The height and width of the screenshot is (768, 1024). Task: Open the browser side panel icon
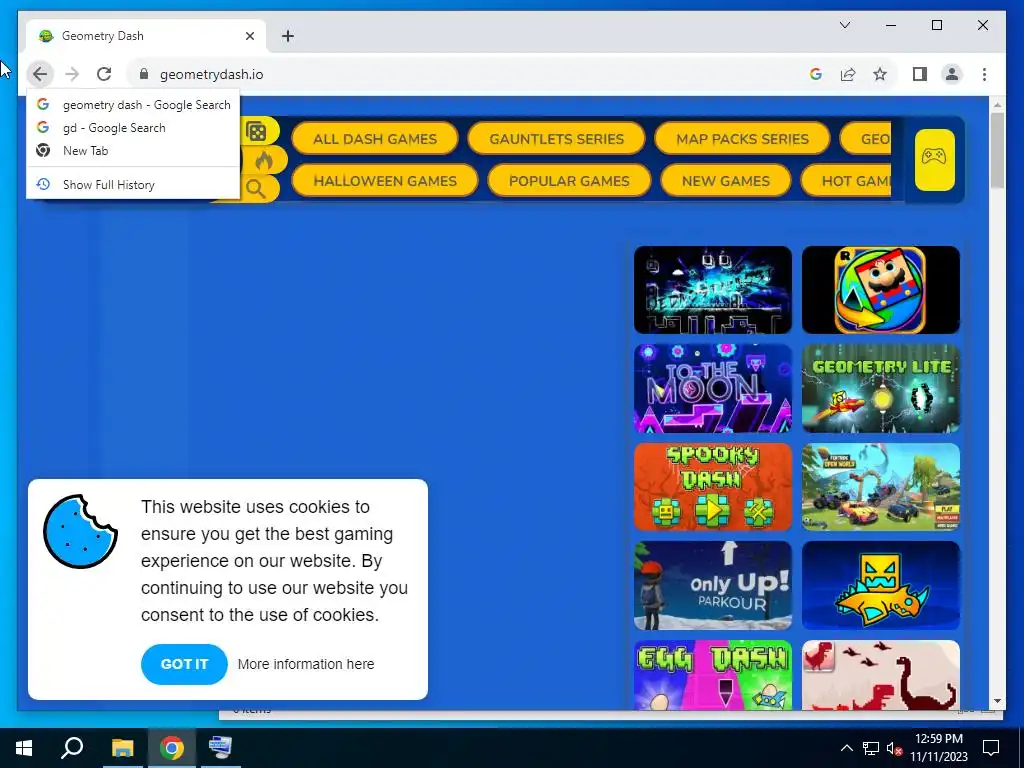(x=920, y=74)
